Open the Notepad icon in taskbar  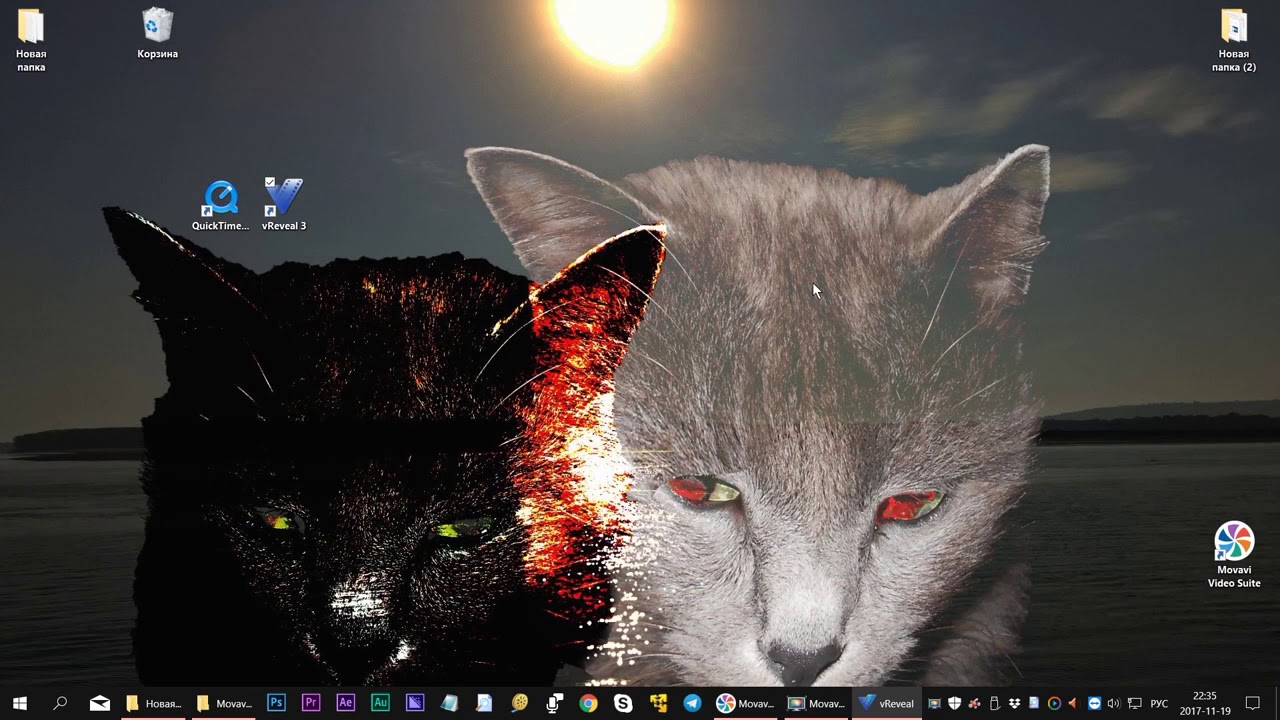pyautogui.click(x=449, y=703)
